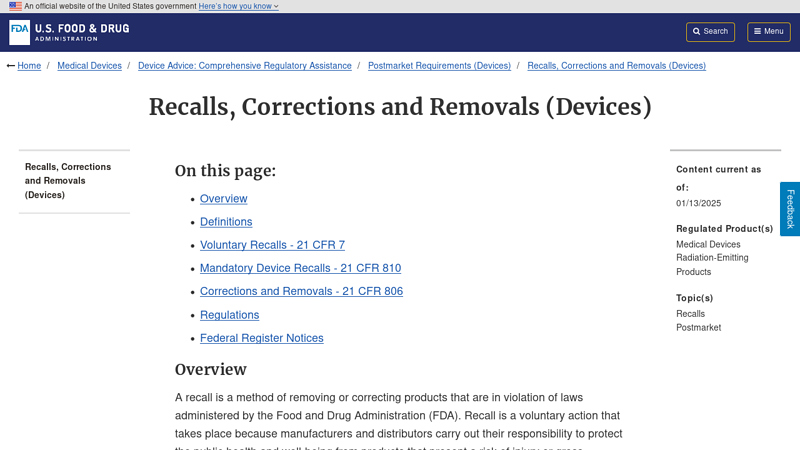Click the "On this page:" heading
This screenshot has width=800, height=450.
(x=226, y=170)
